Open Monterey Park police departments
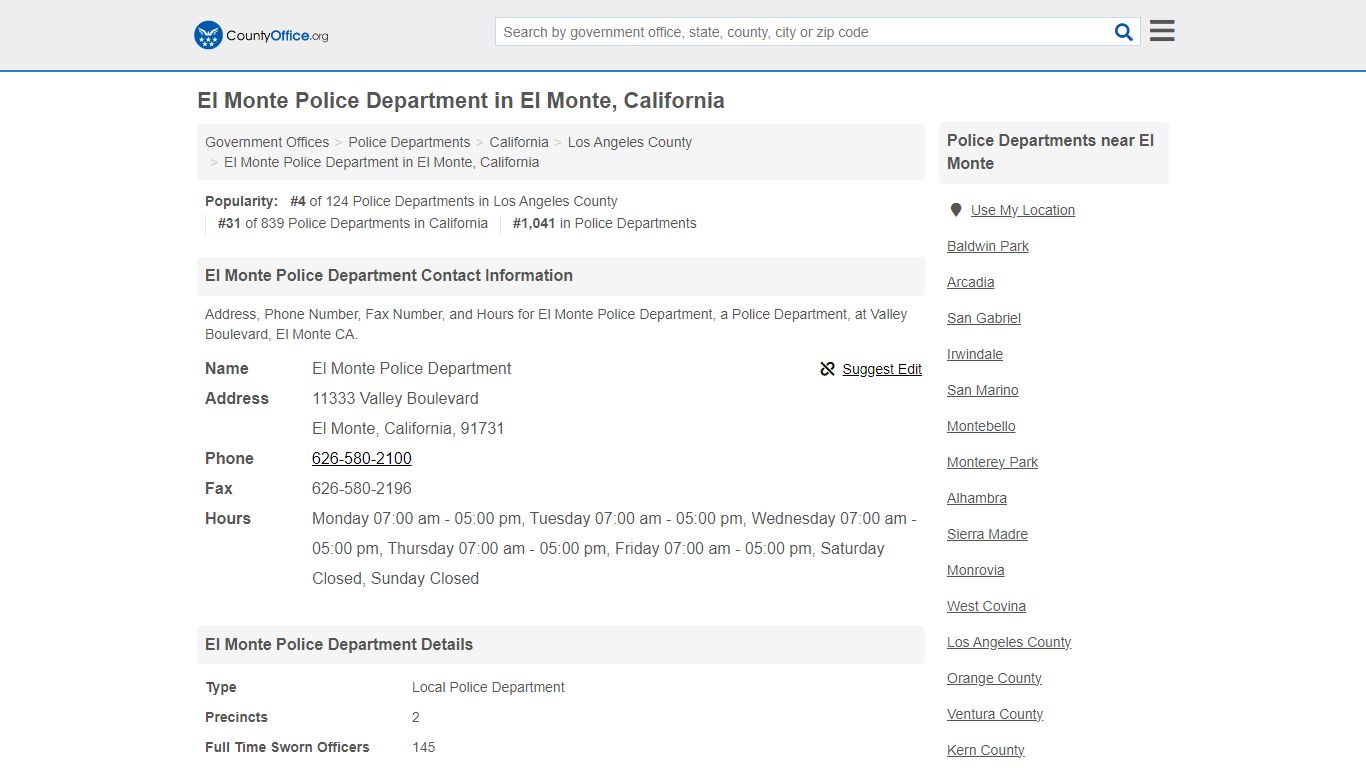The height and width of the screenshot is (768, 1366). 993,462
